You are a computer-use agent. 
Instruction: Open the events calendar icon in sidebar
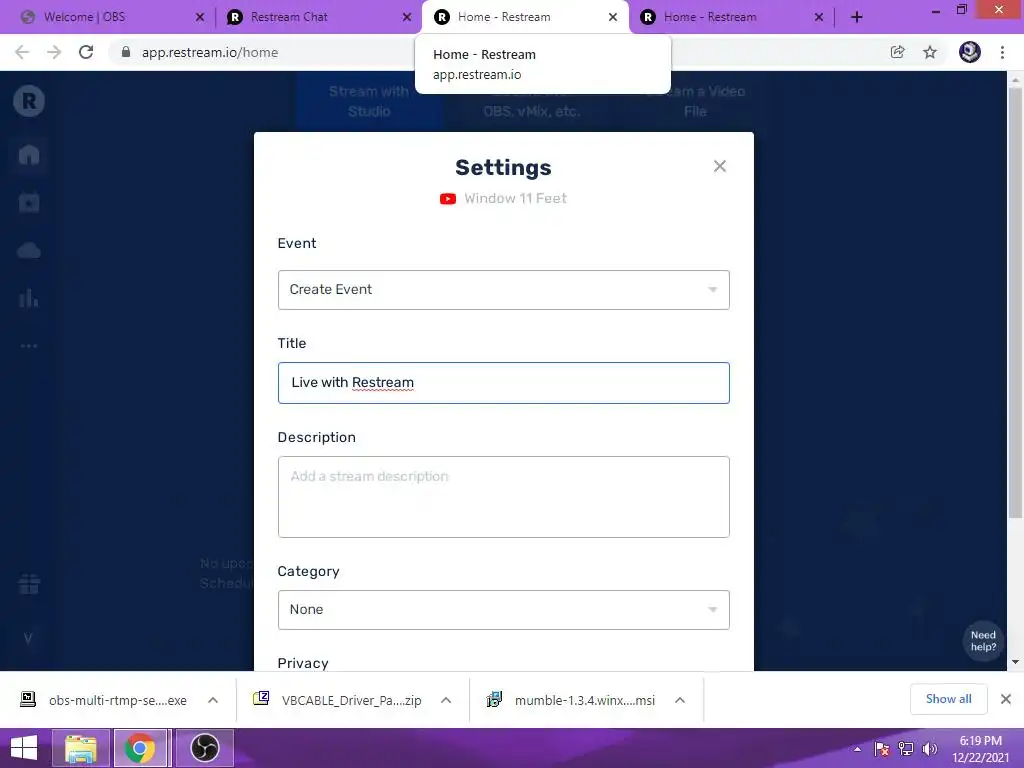tap(29, 203)
